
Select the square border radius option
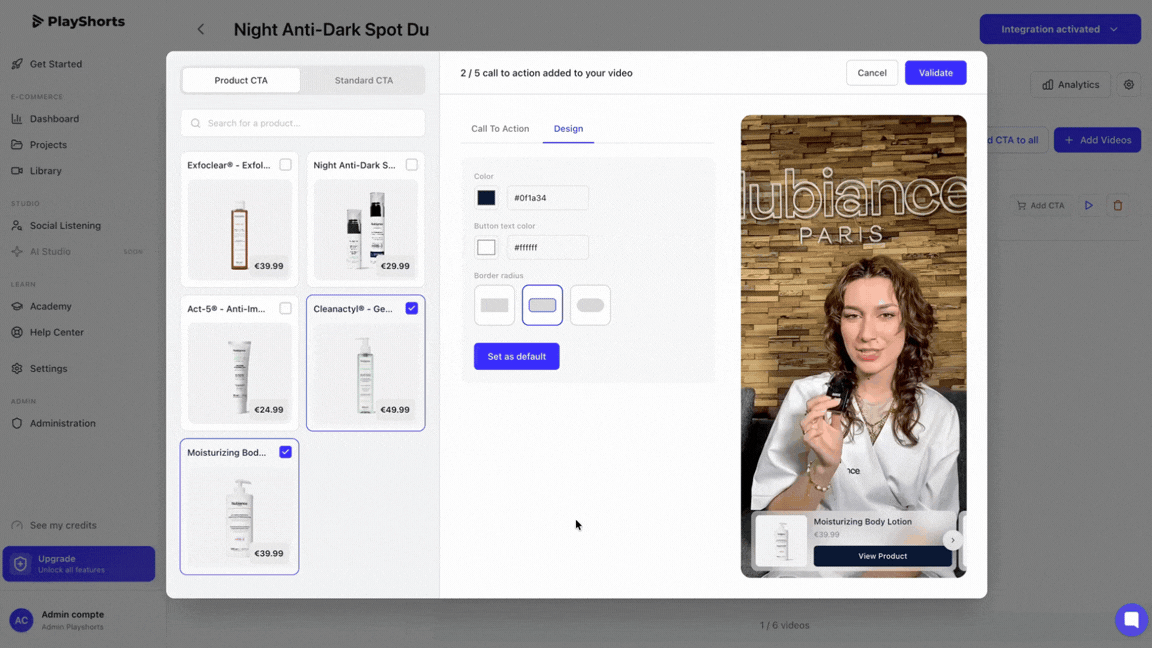494,305
